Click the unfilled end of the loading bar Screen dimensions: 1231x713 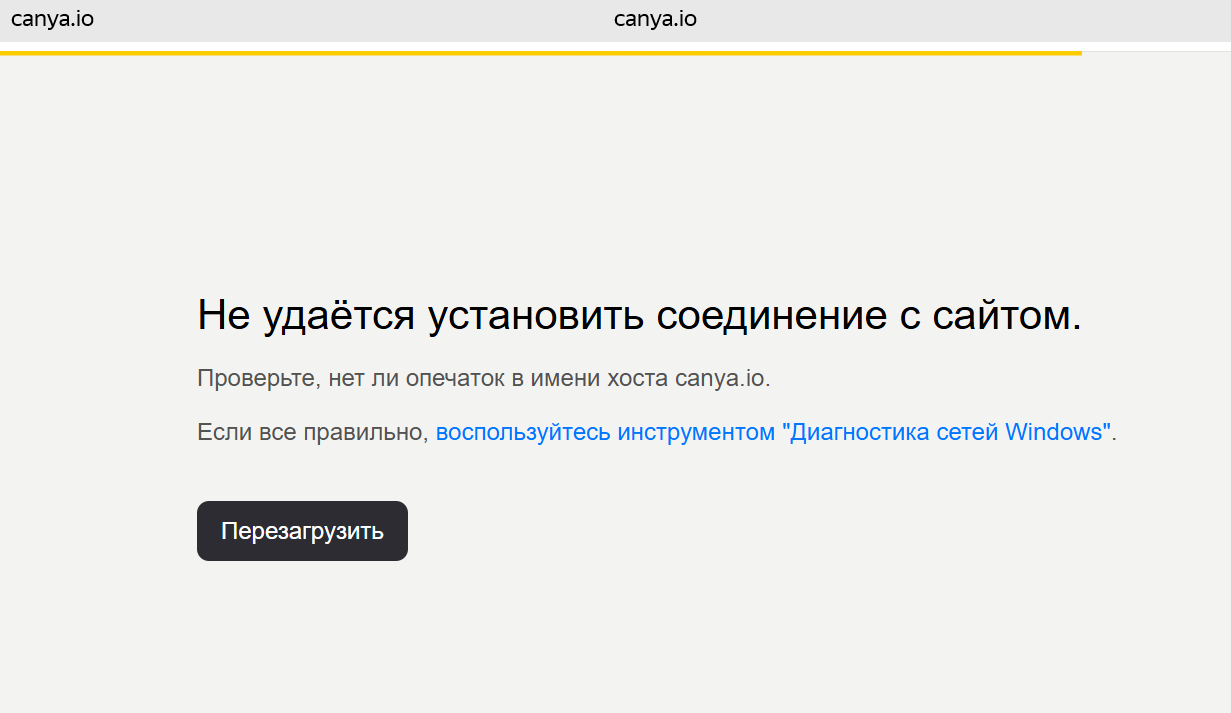coord(1155,51)
